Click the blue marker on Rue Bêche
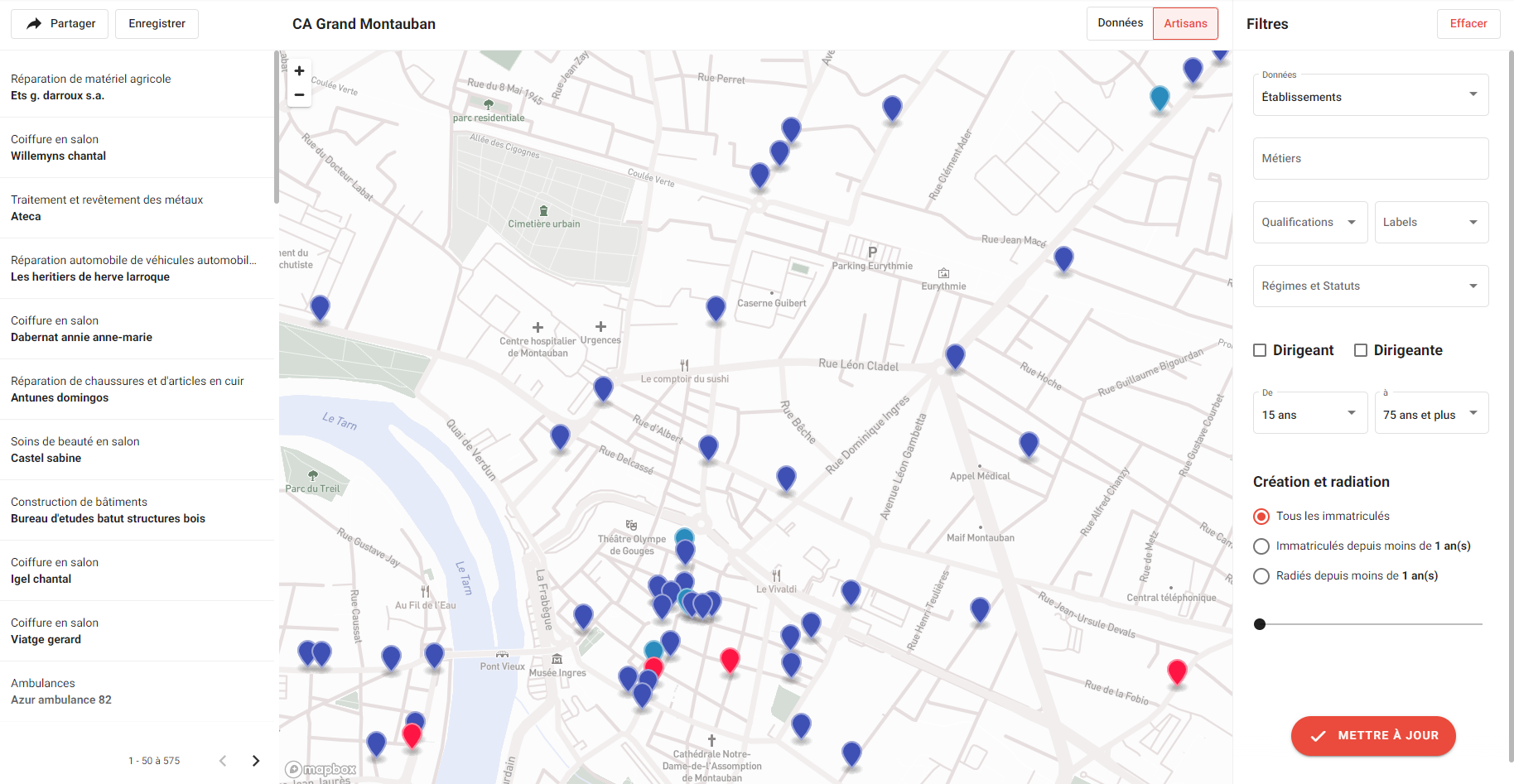The height and width of the screenshot is (784, 1514). click(x=786, y=479)
